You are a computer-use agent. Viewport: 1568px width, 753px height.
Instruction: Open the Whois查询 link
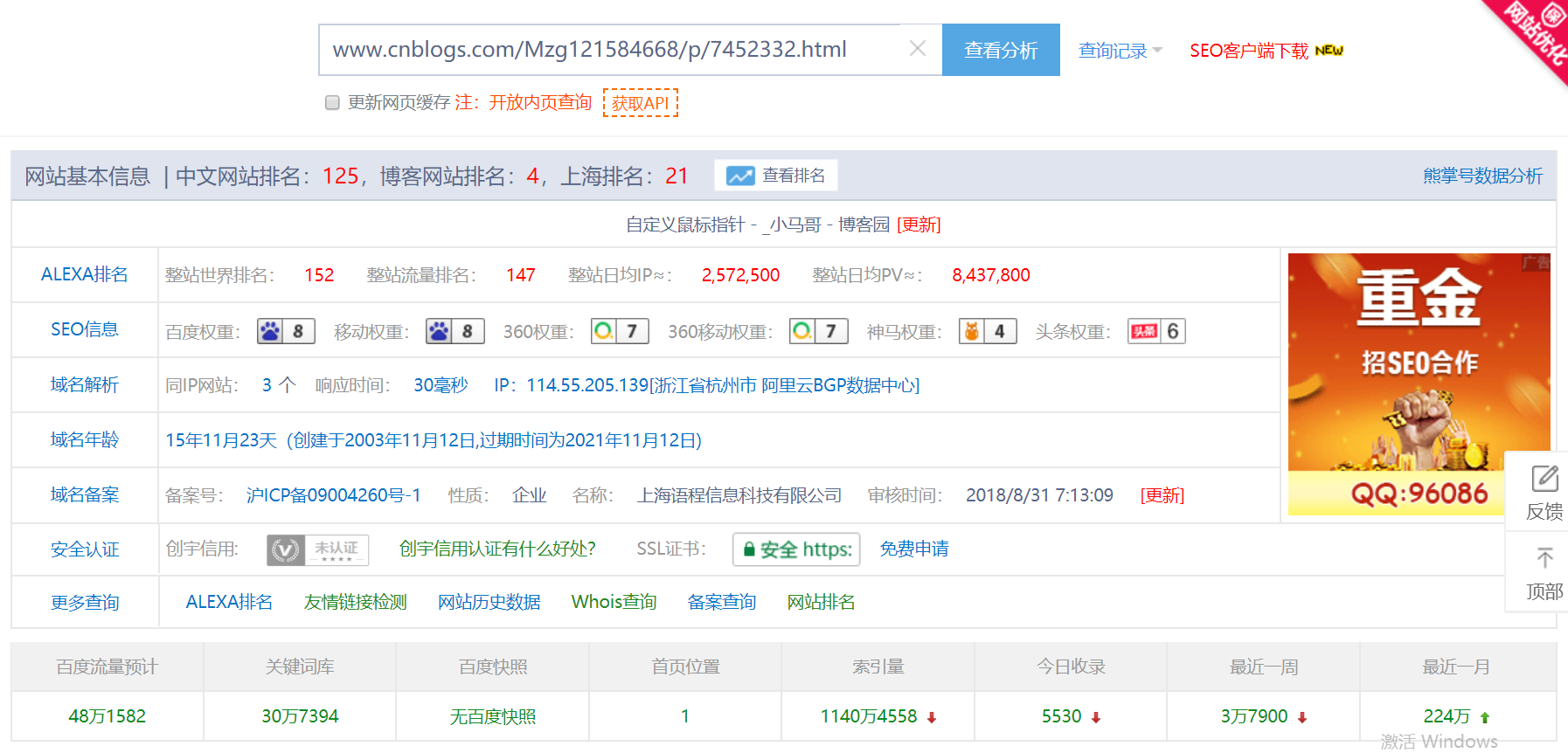[614, 602]
